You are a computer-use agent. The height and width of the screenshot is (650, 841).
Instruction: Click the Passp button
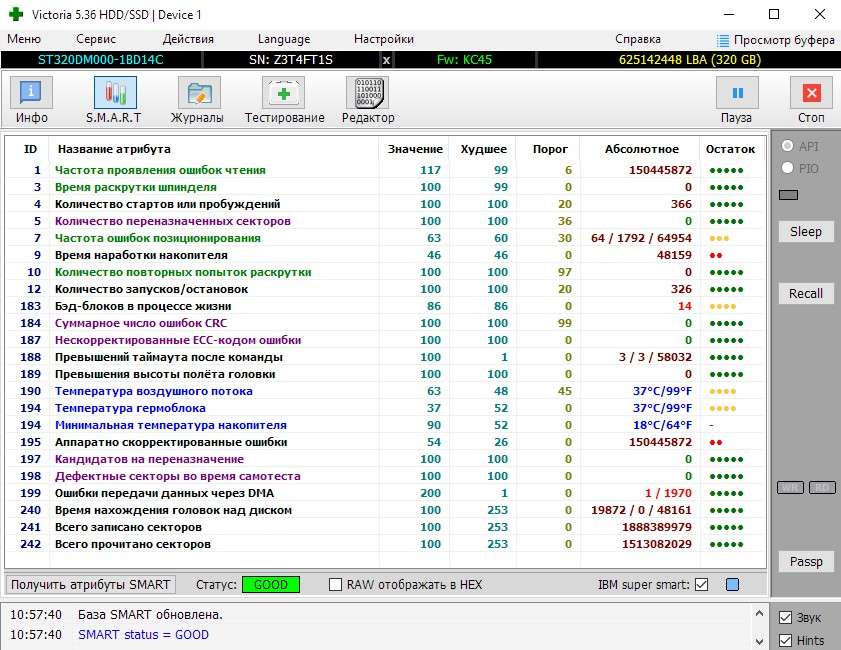point(806,562)
